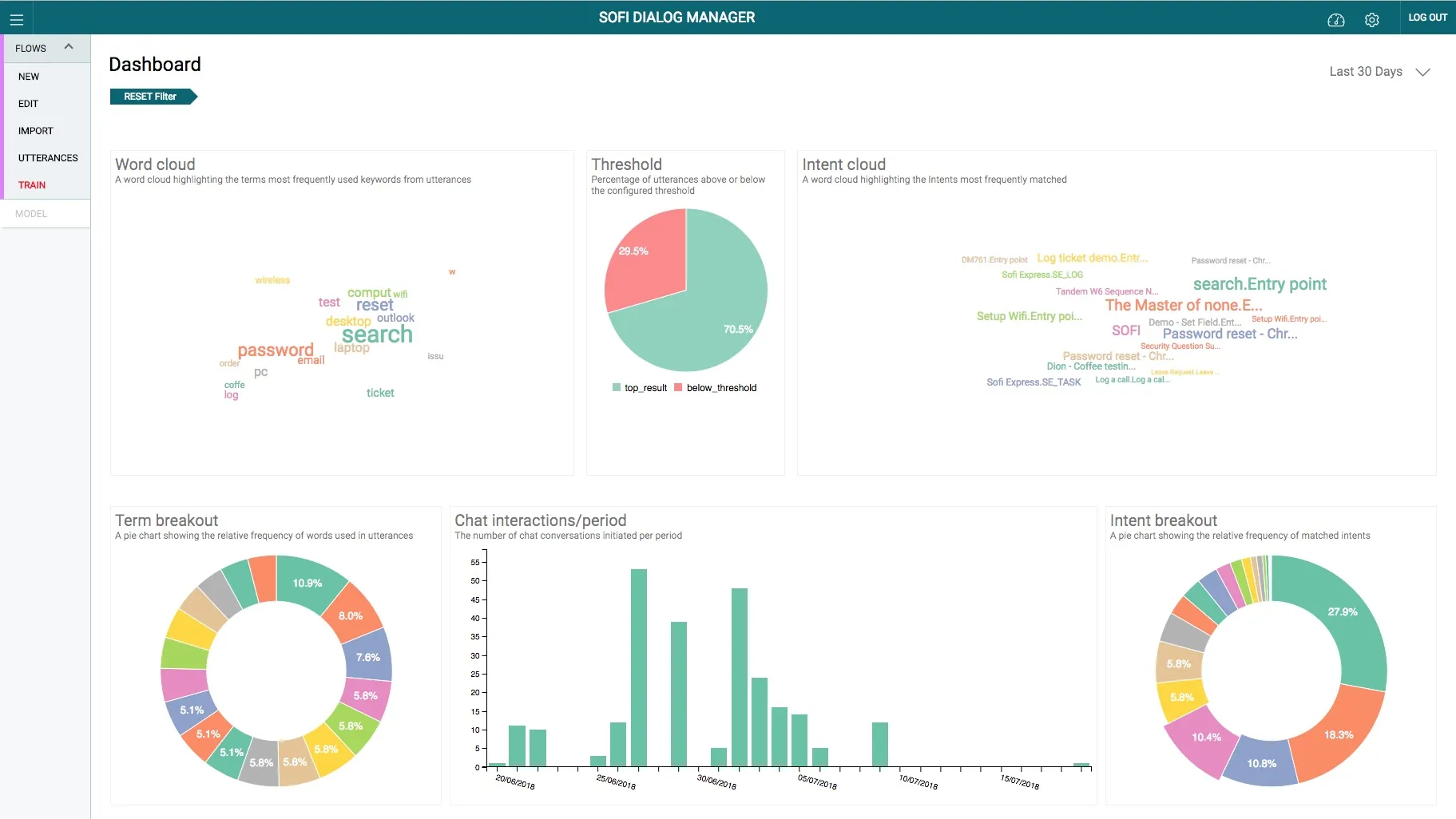Toggle the top_result legend entry

639,388
